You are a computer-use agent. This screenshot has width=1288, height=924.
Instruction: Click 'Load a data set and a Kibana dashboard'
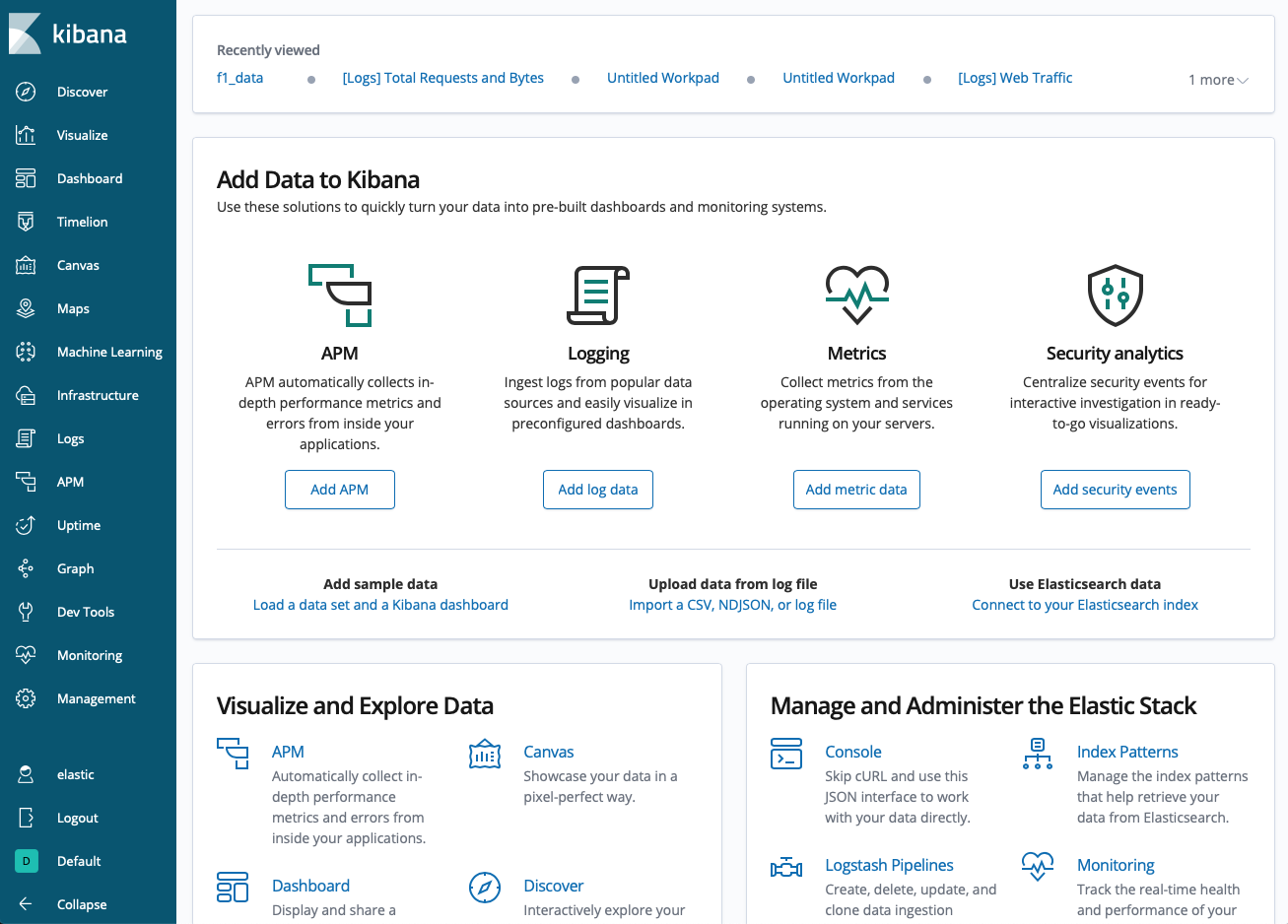pos(380,605)
